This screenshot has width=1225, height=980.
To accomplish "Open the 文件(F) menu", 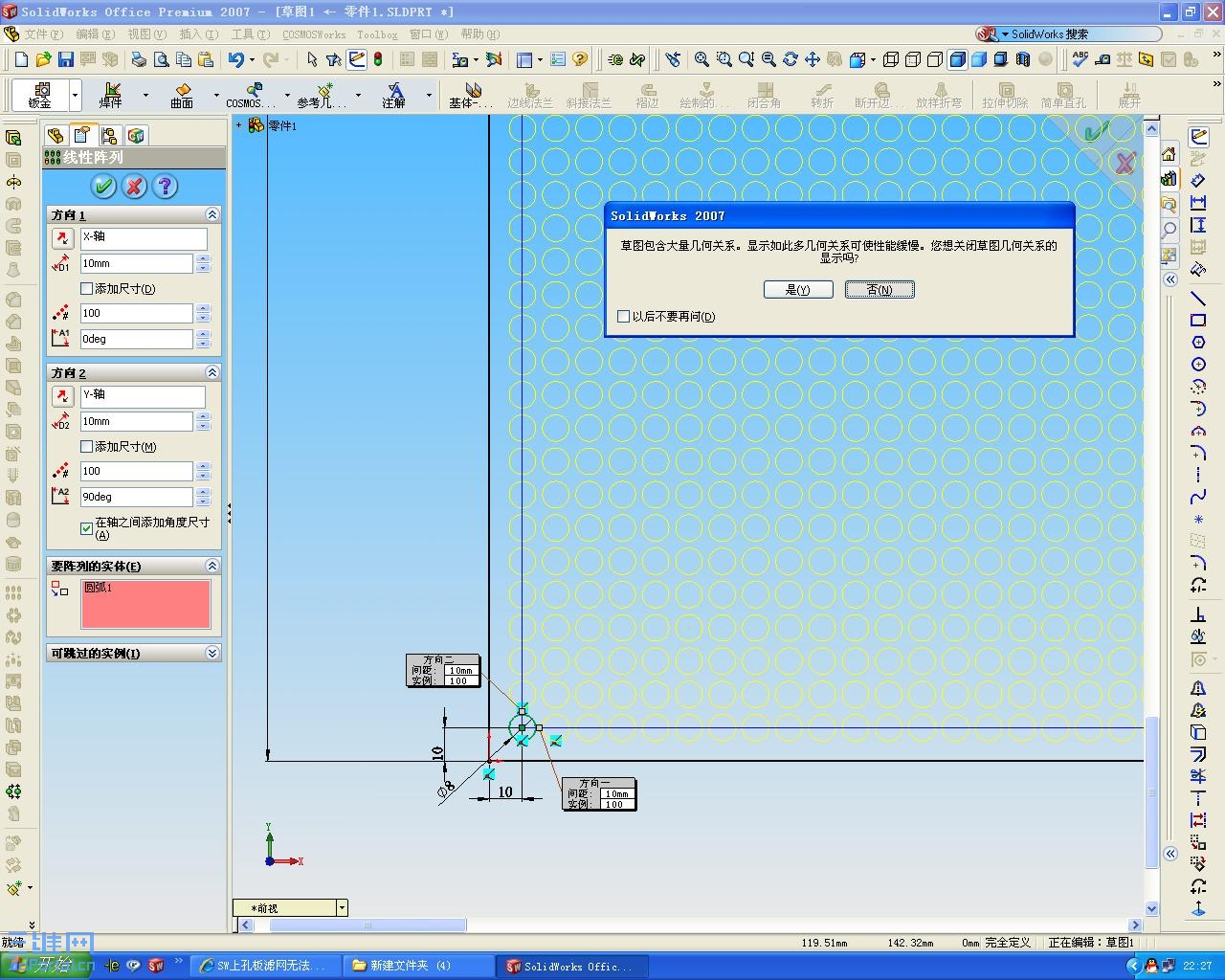I will pyautogui.click(x=44, y=34).
